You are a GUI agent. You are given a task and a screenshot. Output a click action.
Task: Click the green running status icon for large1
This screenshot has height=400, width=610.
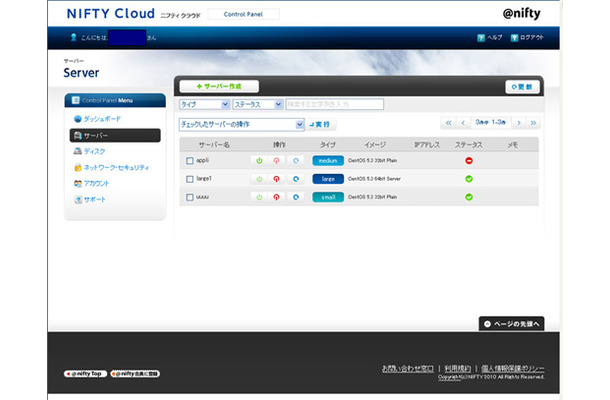pyautogui.click(x=469, y=179)
